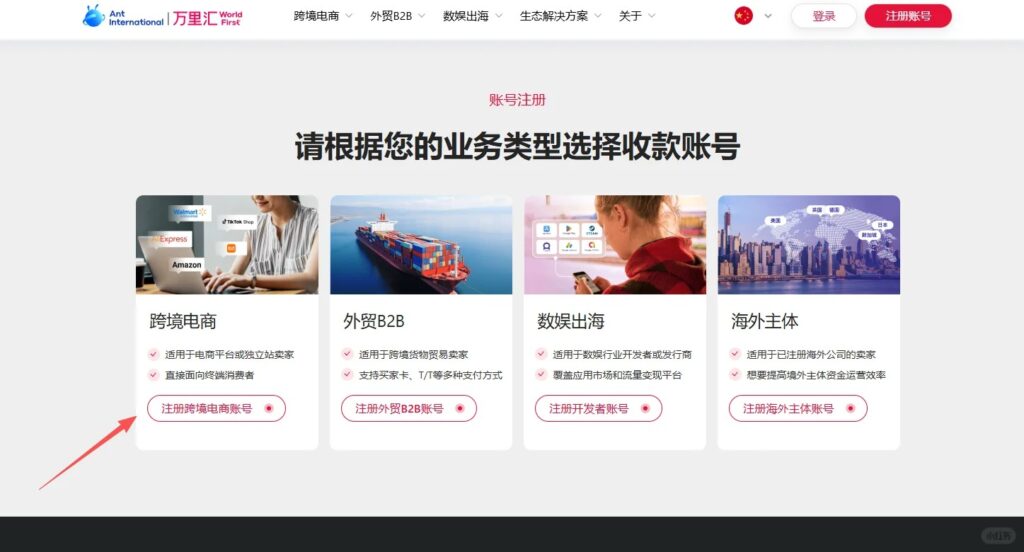Viewport: 1024px width, 552px height.
Task: Click red dot icon in 注册海外主体账号 button
Action: pyautogui.click(x=850, y=408)
